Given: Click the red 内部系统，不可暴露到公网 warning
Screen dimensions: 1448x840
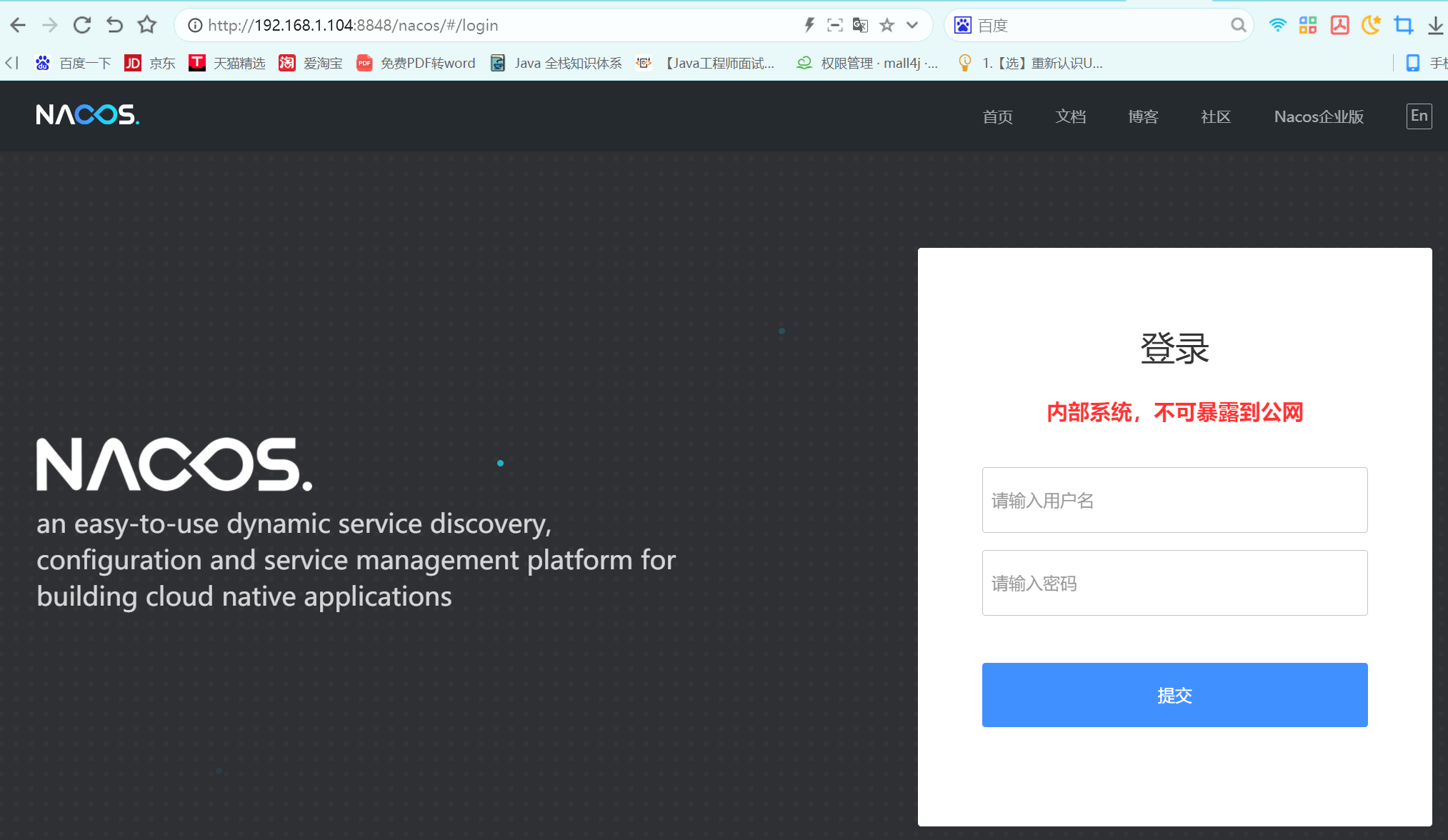Looking at the screenshot, I should [x=1174, y=412].
